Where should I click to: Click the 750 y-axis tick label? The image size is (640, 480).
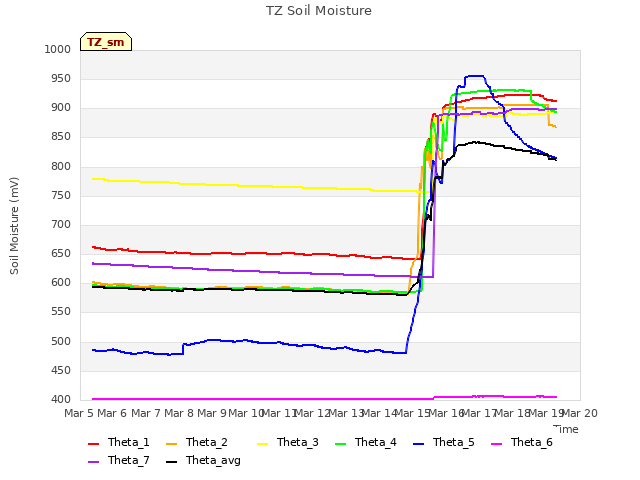(61, 195)
